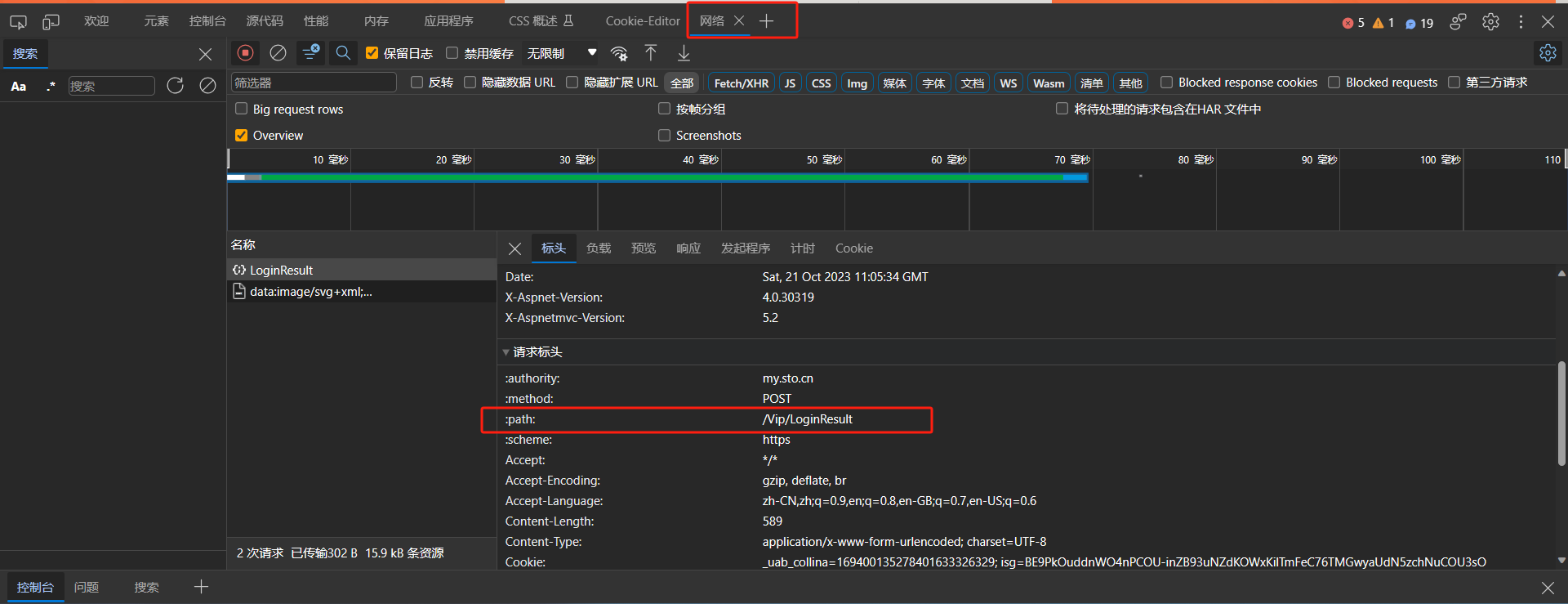Select the LoginResult request row
The height and width of the screenshot is (604, 1568).
click(362, 270)
